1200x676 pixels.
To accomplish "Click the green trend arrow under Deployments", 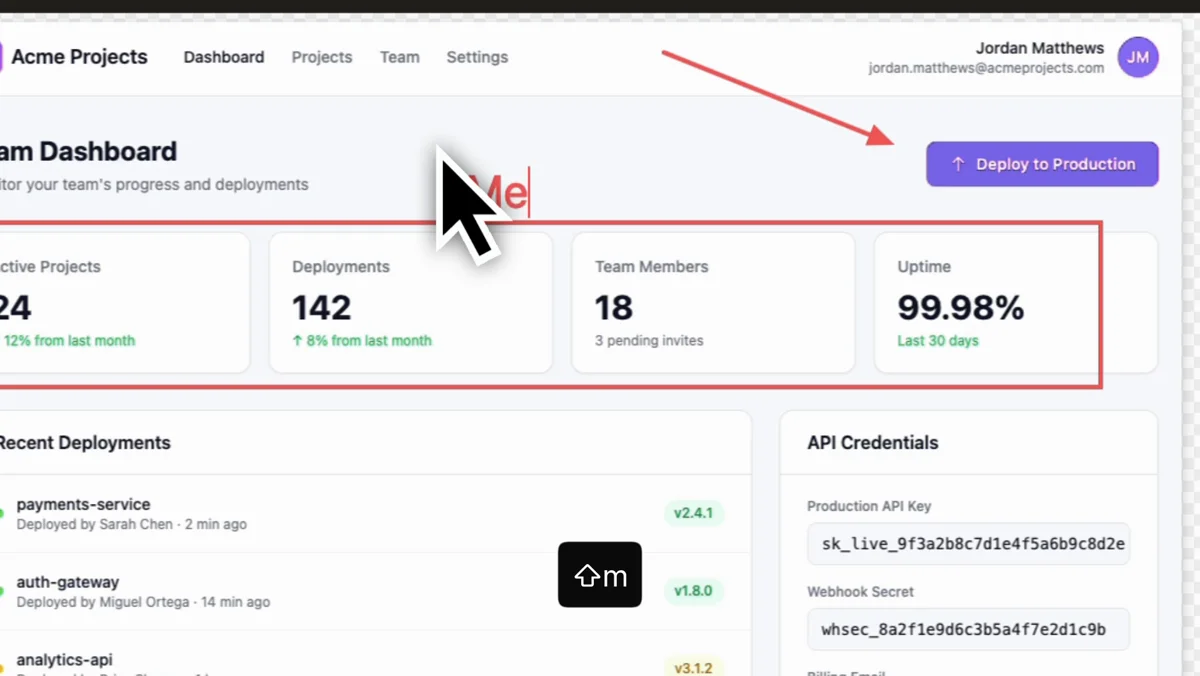I will (296, 340).
